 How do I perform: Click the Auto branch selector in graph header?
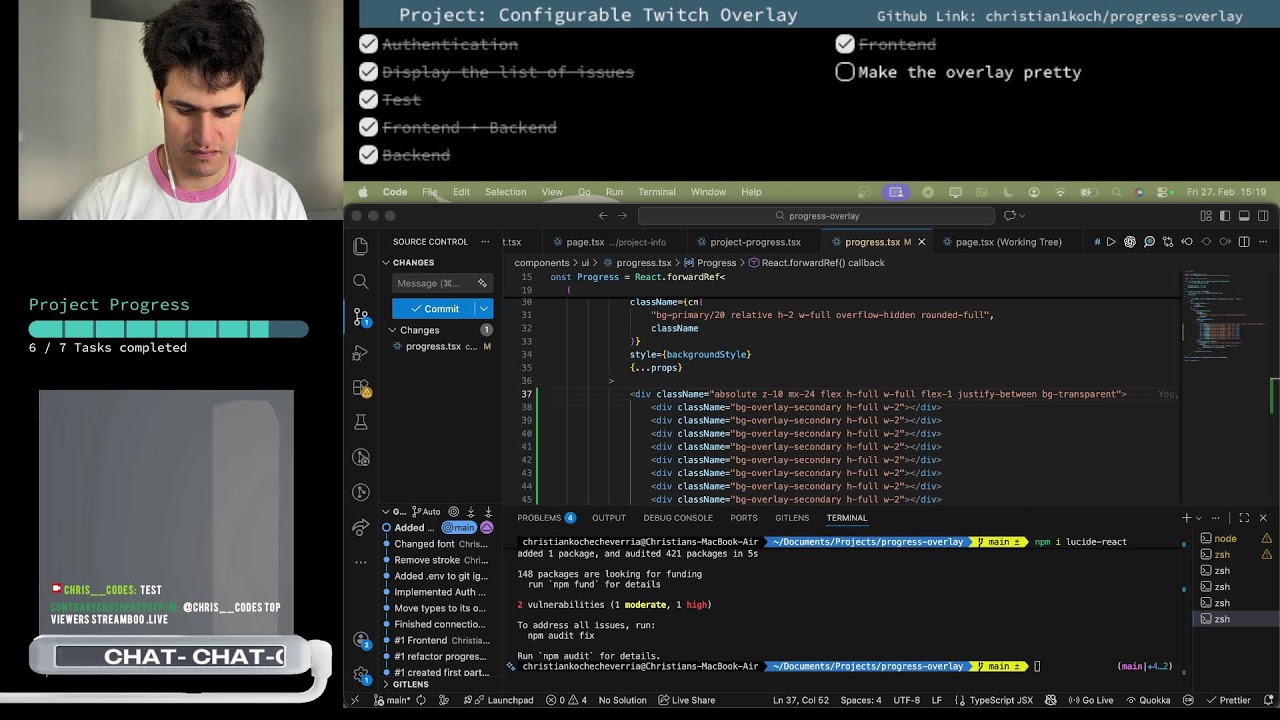point(426,512)
